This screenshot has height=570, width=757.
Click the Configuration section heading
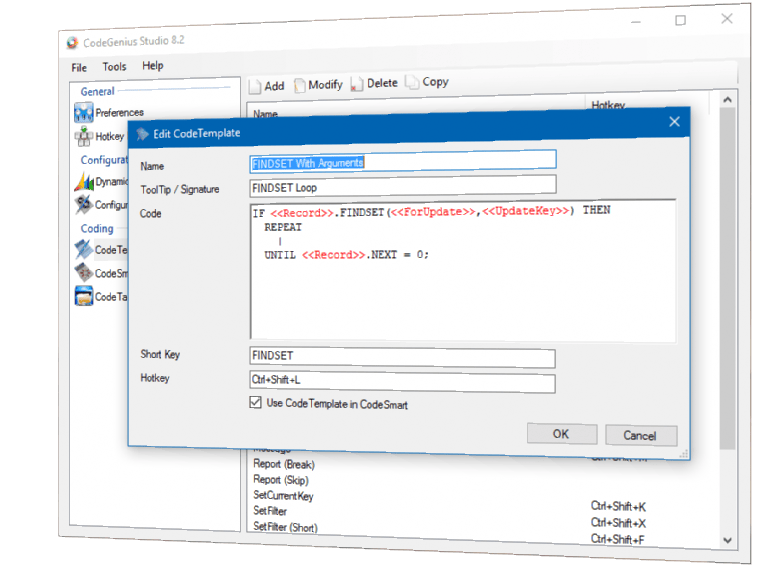pos(104,160)
